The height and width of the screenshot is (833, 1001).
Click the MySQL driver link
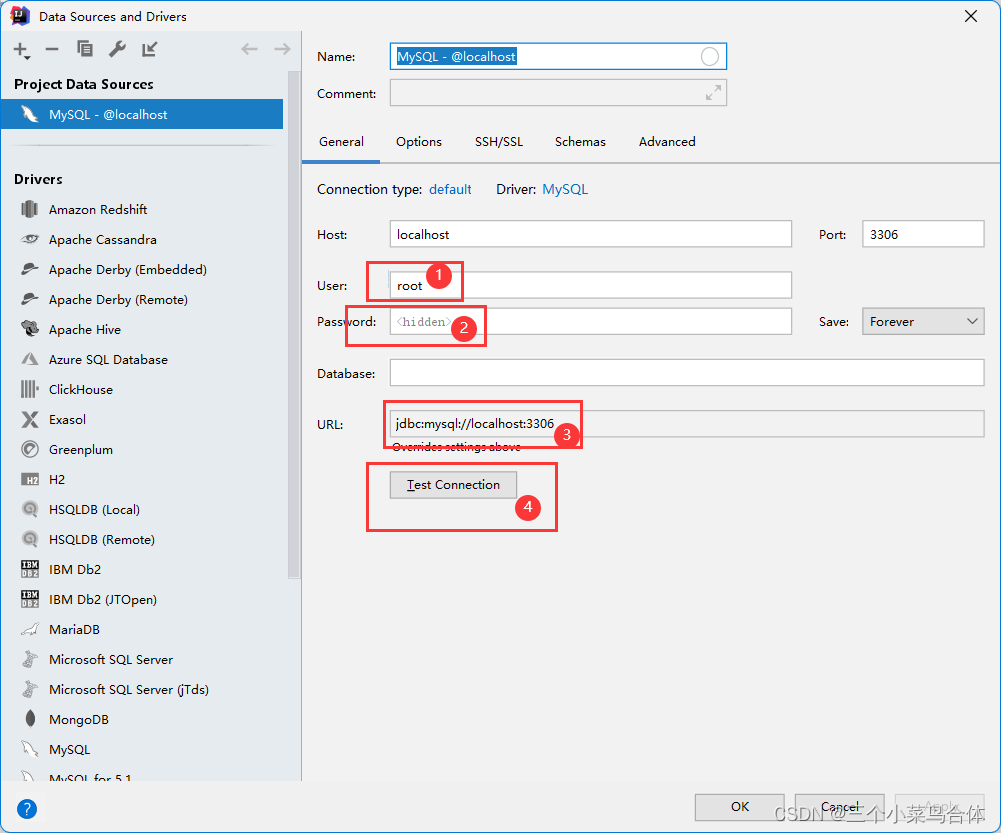point(565,190)
